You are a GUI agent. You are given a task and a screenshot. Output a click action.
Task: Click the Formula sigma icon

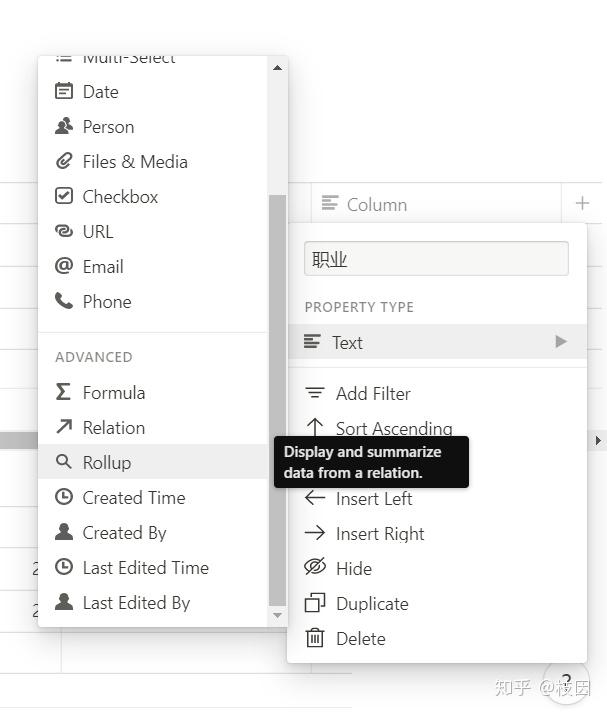tap(64, 393)
